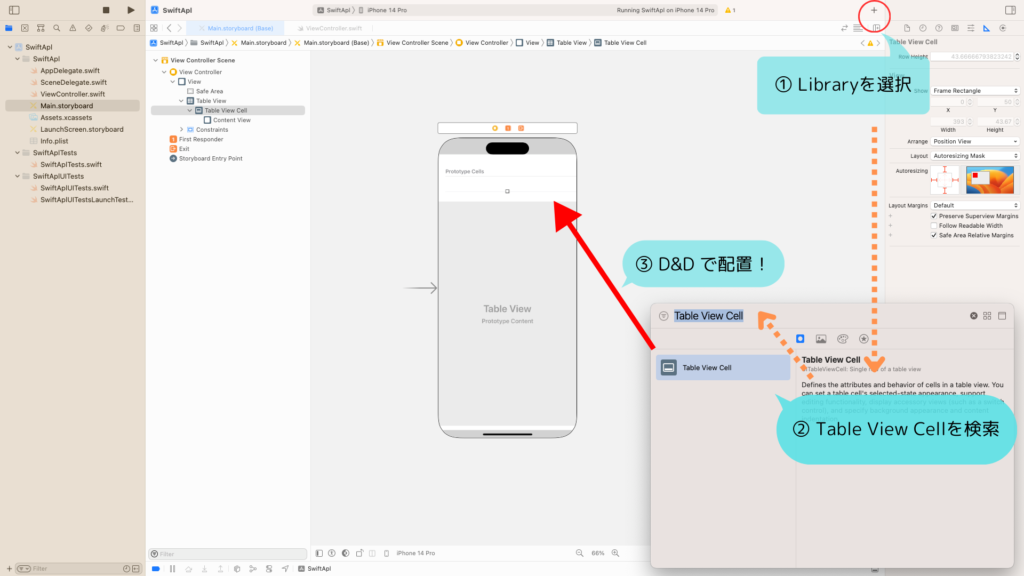Show the File inspector
This screenshot has width=1024, height=576.
907,28
